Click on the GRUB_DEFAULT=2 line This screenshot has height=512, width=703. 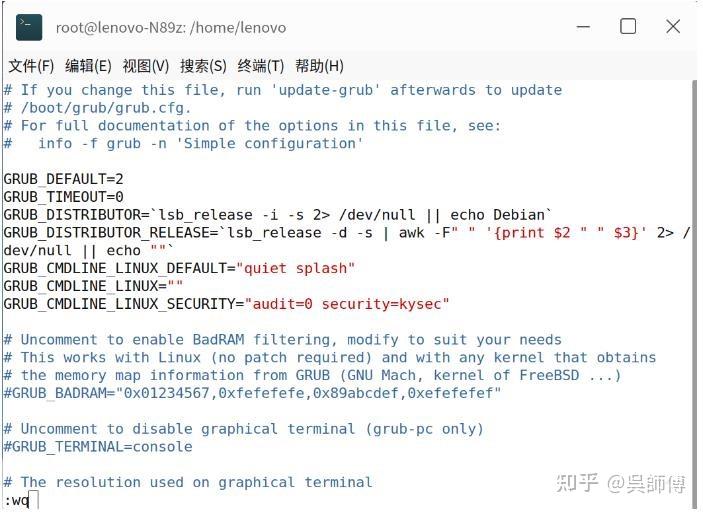[63, 179]
